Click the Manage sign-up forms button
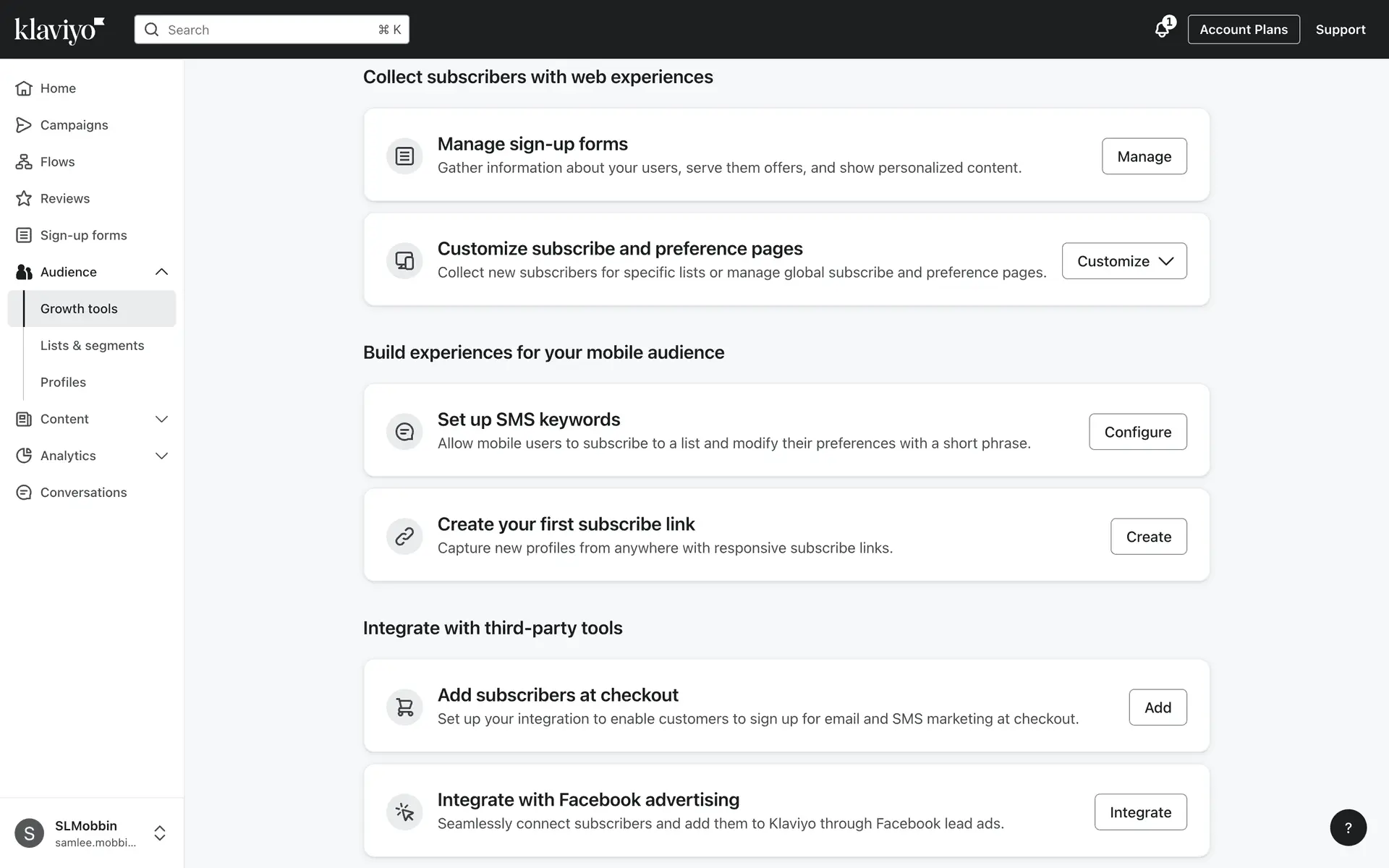The image size is (1389, 868). (1144, 156)
